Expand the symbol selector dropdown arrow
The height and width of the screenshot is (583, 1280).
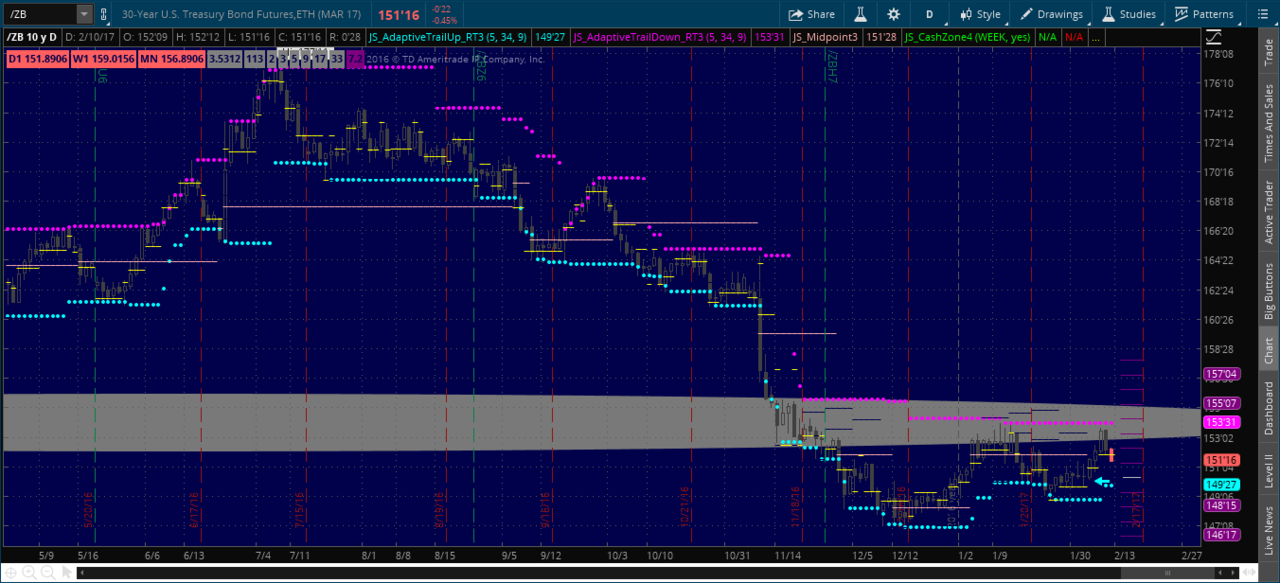[84, 14]
